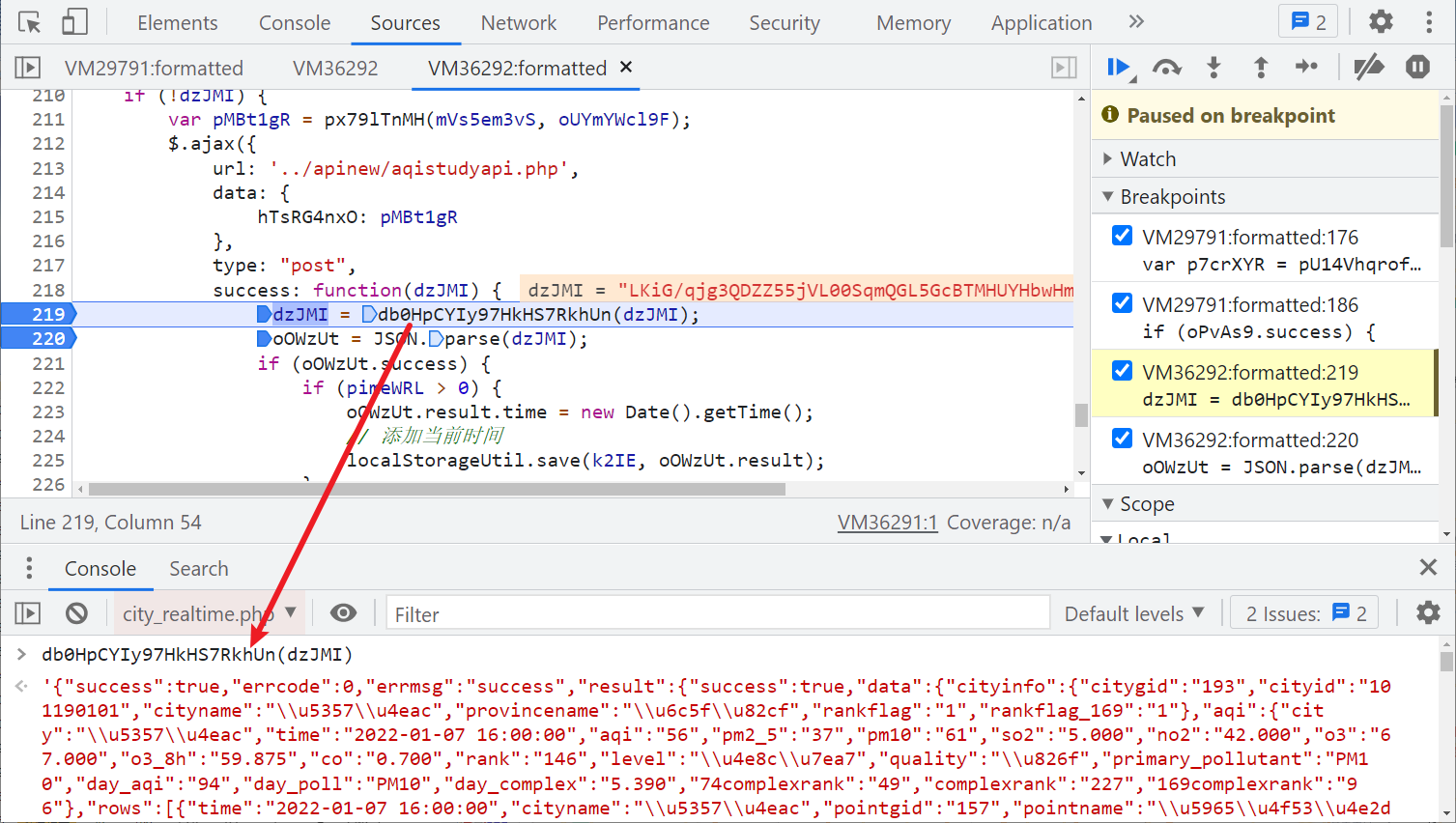Step out of current function
This screenshot has height=823, width=1456.
click(x=1261, y=68)
